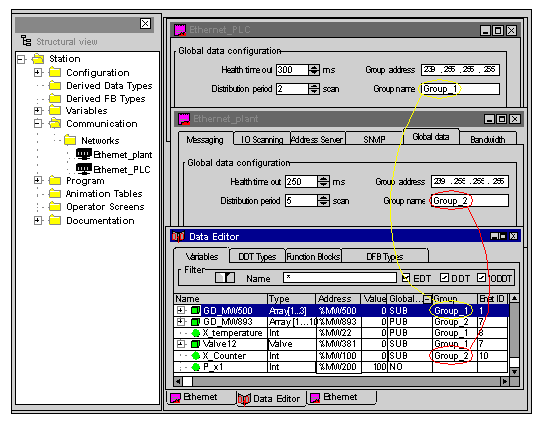This screenshot has height=428, width=549.
Task: Open the DDT Types tab
Action: click(257, 257)
